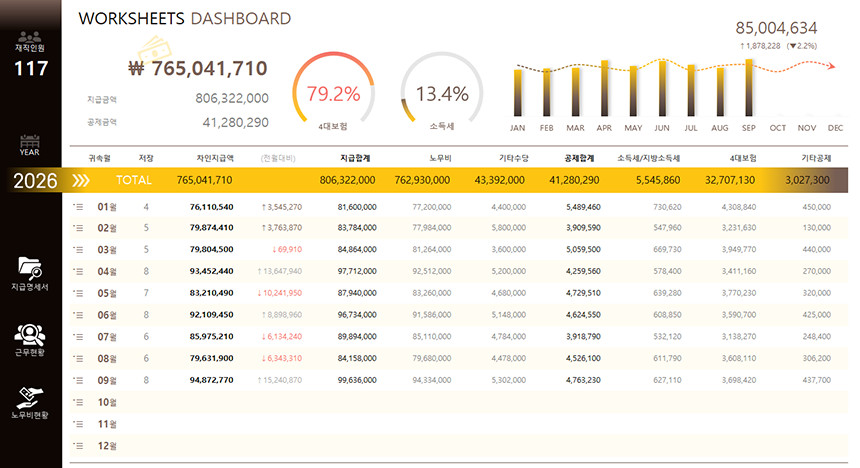Click the 재직인원 people icon
The width and height of the screenshot is (860, 468).
[x=30, y=34]
